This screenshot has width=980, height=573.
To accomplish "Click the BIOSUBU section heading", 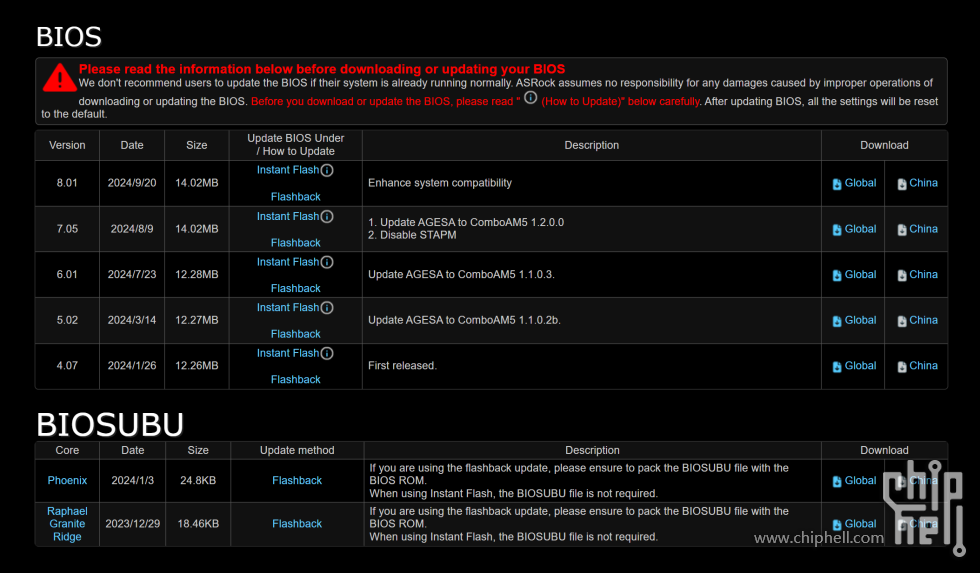I will point(110,425).
